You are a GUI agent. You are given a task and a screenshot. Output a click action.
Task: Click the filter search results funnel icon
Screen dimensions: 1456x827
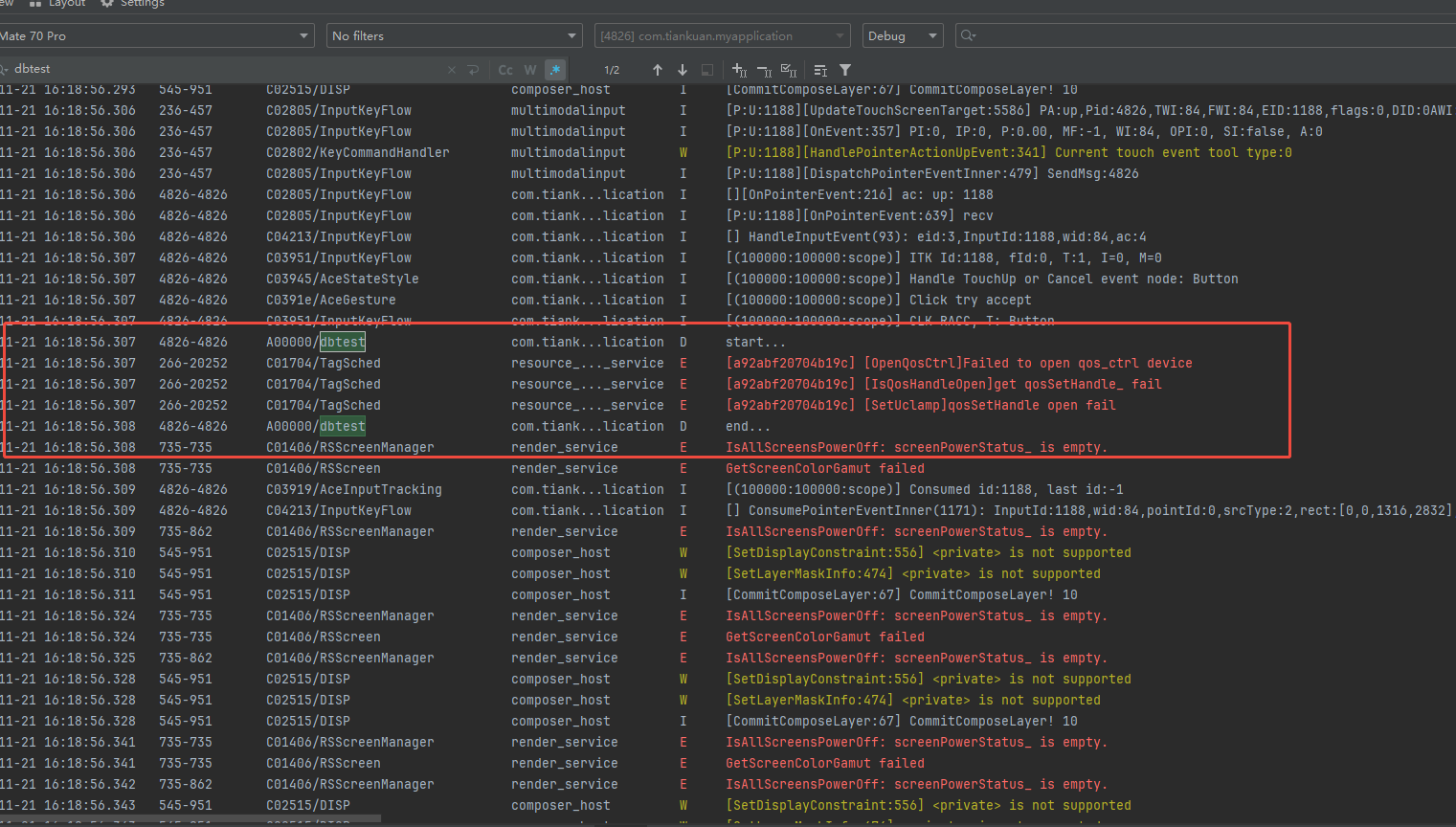pos(845,70)
